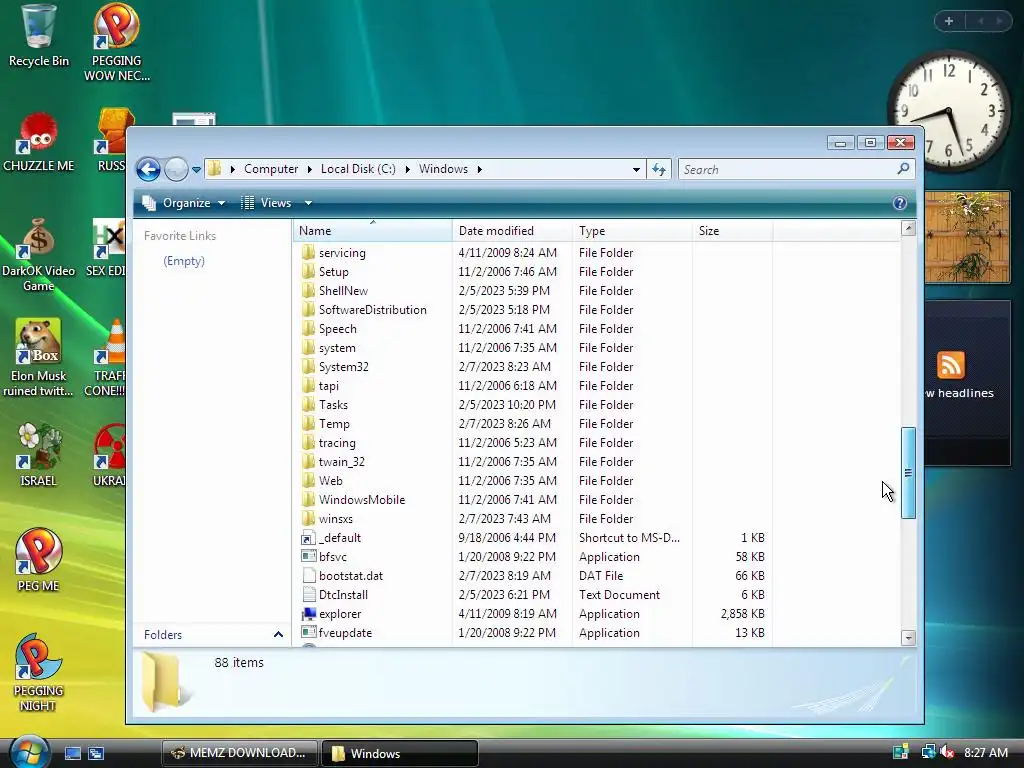Expand the address bar history dropdown
1024x768 pixels.
pos(636,170)
